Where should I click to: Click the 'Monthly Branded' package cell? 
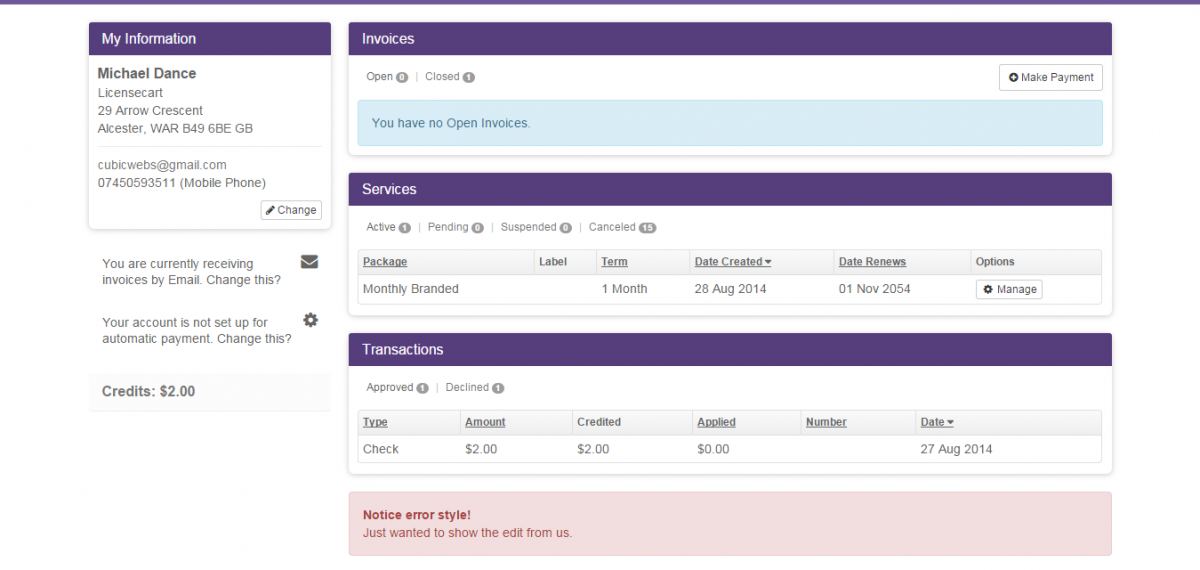point(411,289)
